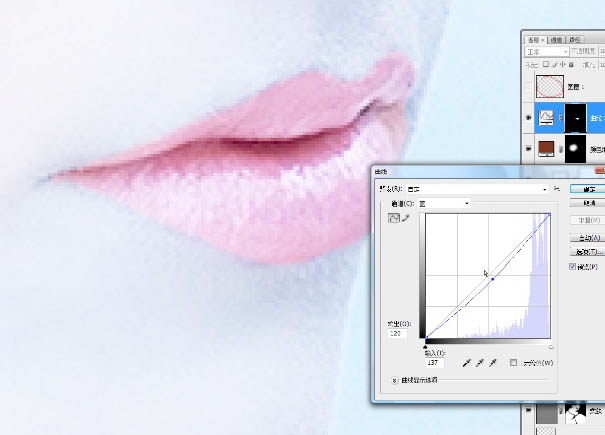
Task: Click lock position icon in Layers panel
Action: (563, 64)
